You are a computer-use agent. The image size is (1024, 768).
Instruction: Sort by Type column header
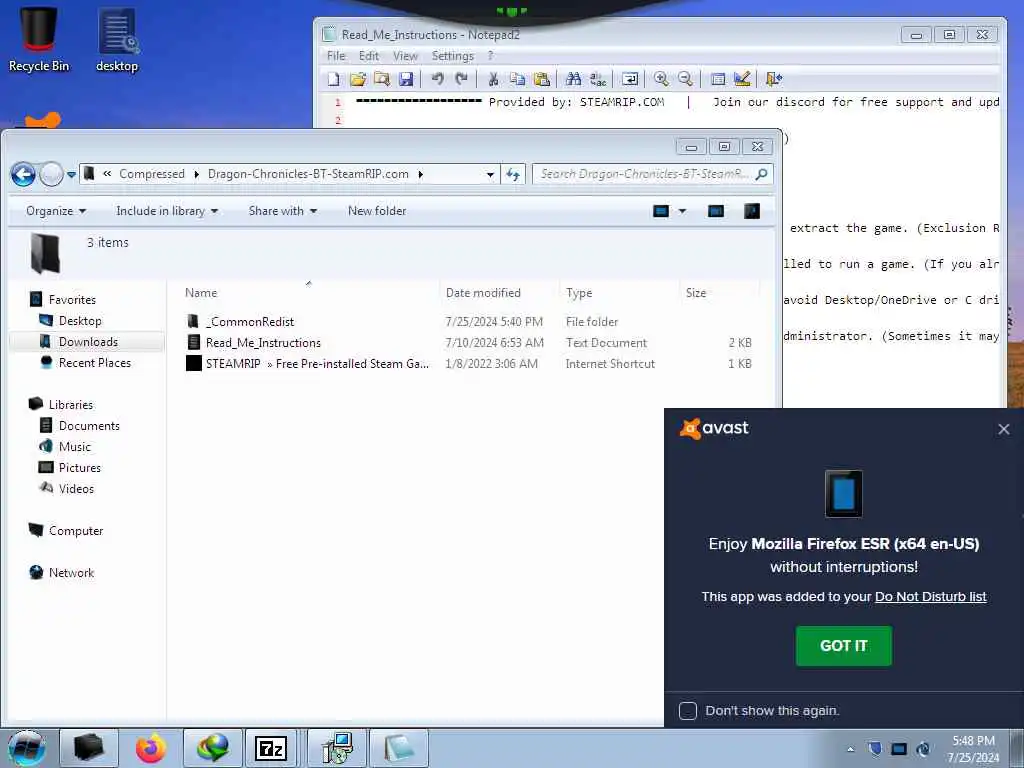click(x=579, y=293)
